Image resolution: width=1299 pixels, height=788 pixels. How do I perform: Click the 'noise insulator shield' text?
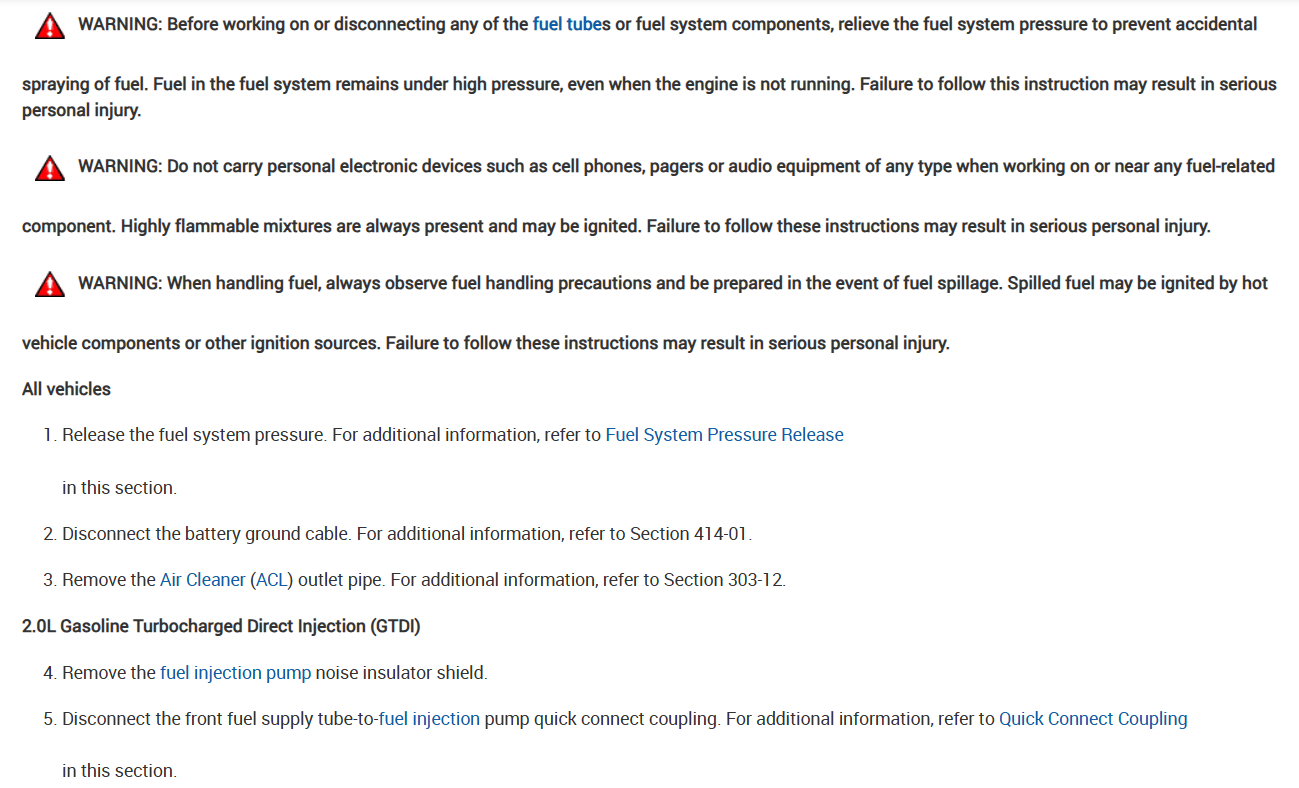click(x=401, y=673)
